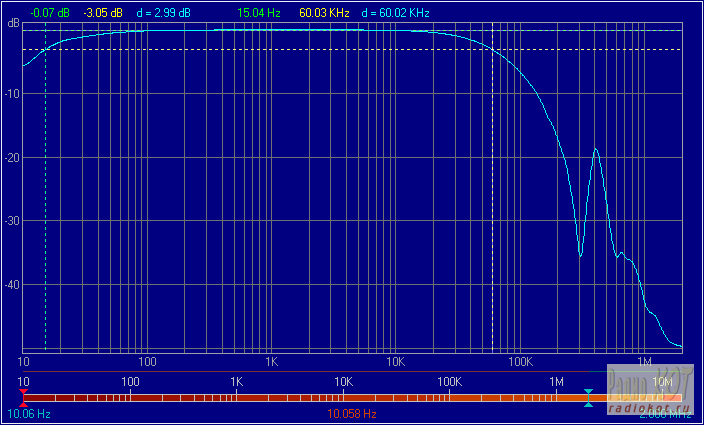Screen dimensions: 704x425
Task: Click the orange frequency range bar
Action: coord(352,398)
